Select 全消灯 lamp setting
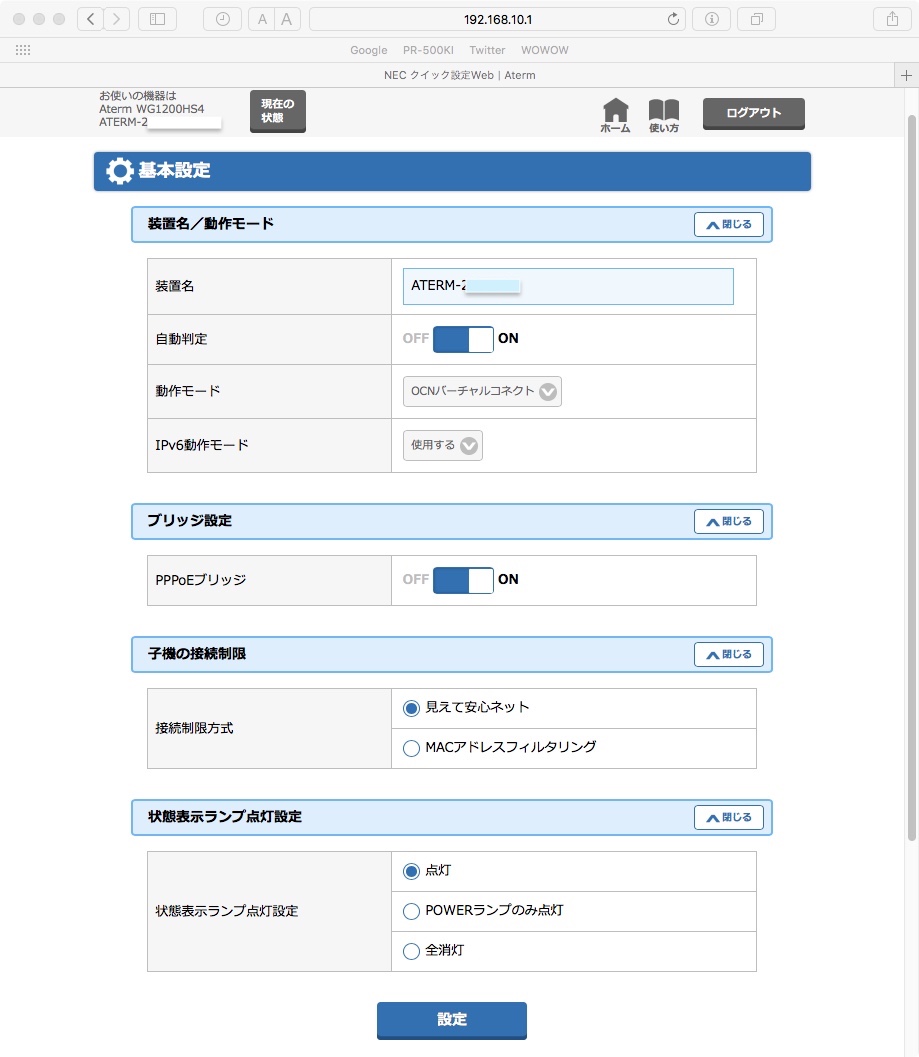 411,951
